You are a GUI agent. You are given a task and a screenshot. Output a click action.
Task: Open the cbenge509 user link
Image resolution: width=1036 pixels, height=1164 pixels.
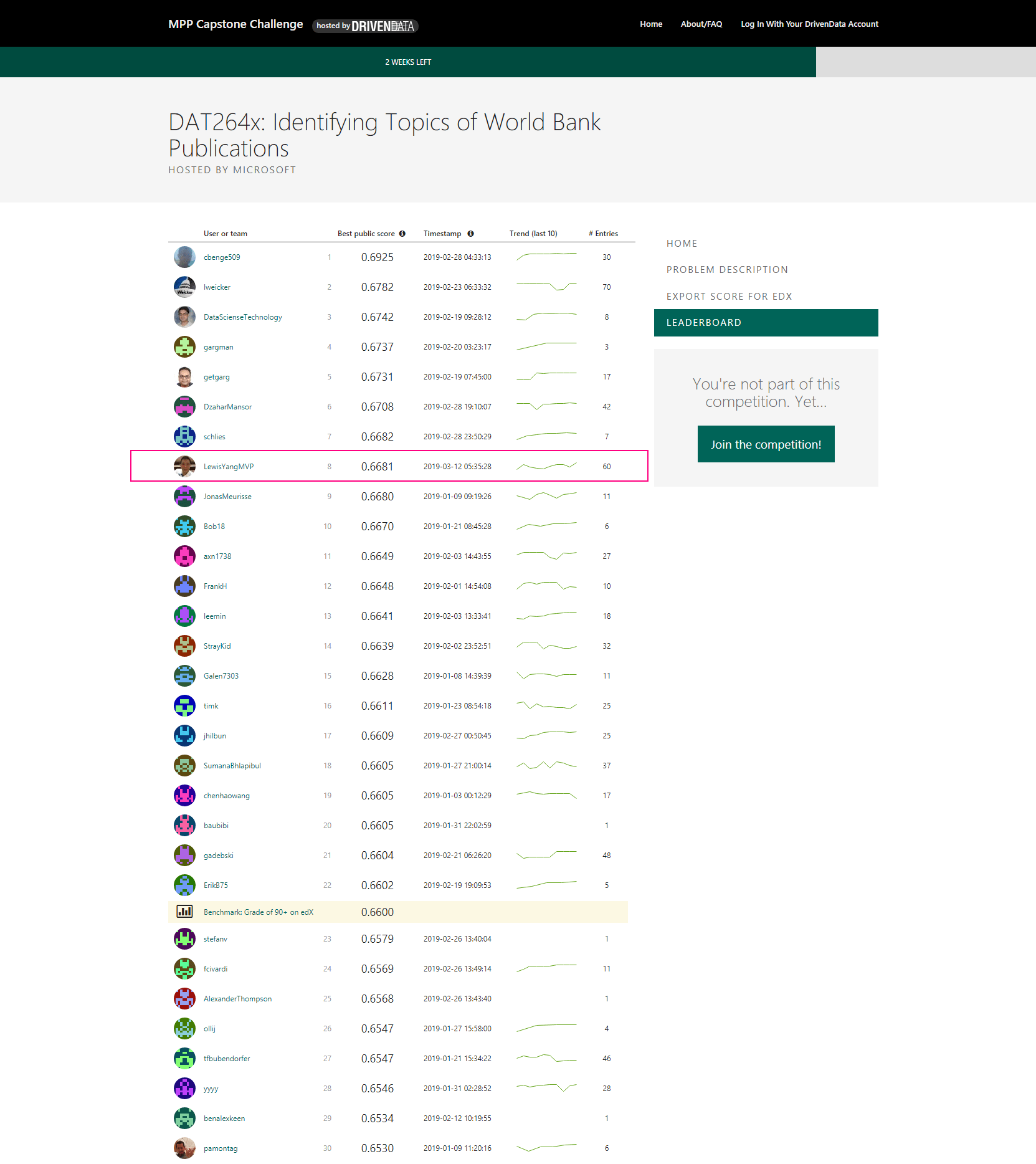222,257
